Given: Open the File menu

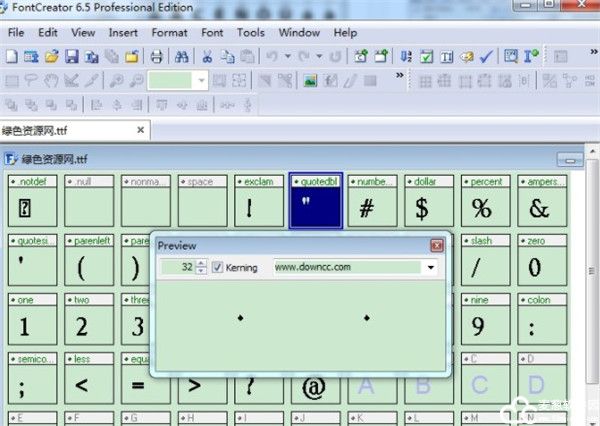Looking at the screenshot, I should [16, 33].
